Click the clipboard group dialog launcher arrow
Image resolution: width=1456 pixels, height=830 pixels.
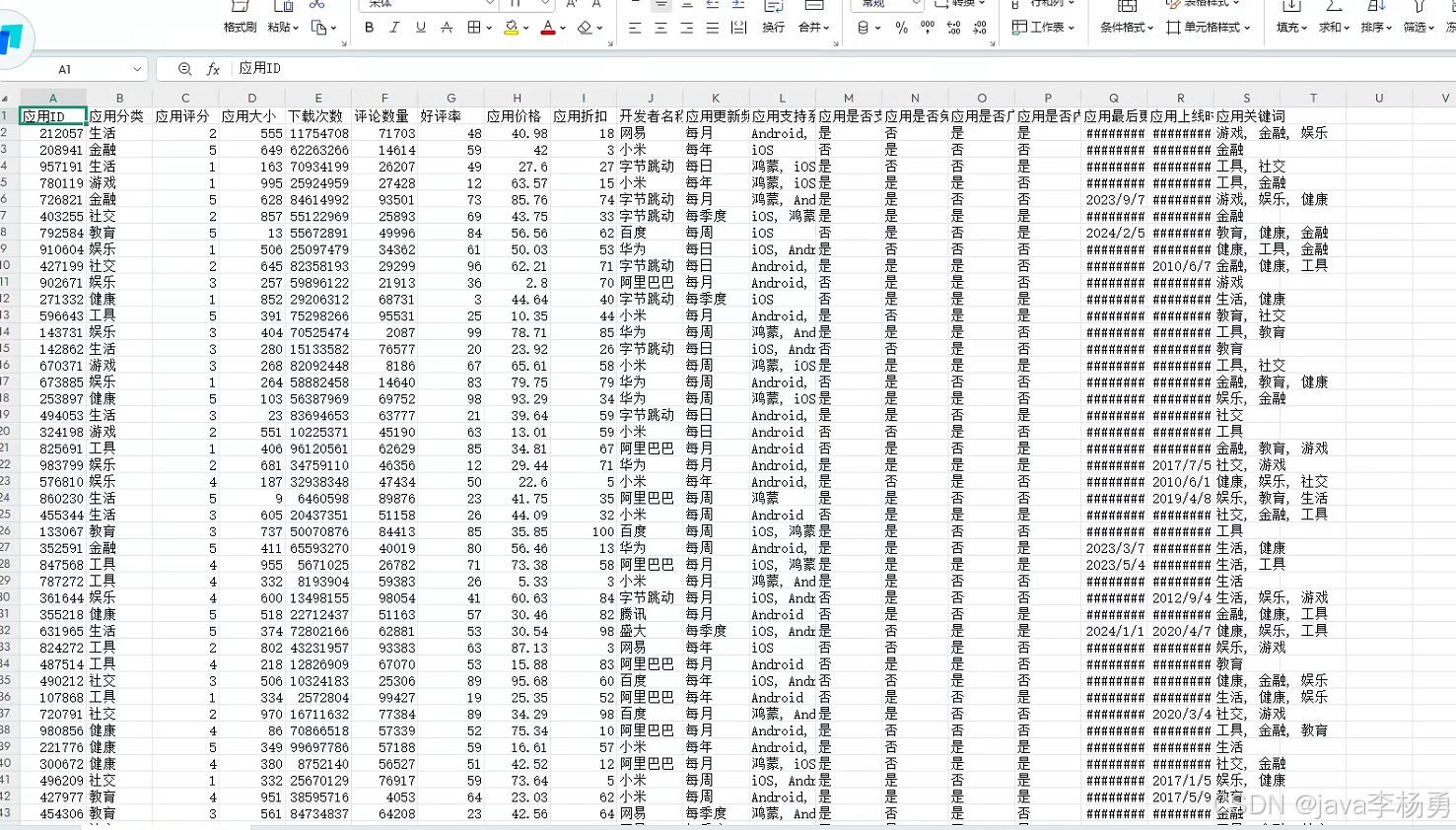click(x=344, y=43)
